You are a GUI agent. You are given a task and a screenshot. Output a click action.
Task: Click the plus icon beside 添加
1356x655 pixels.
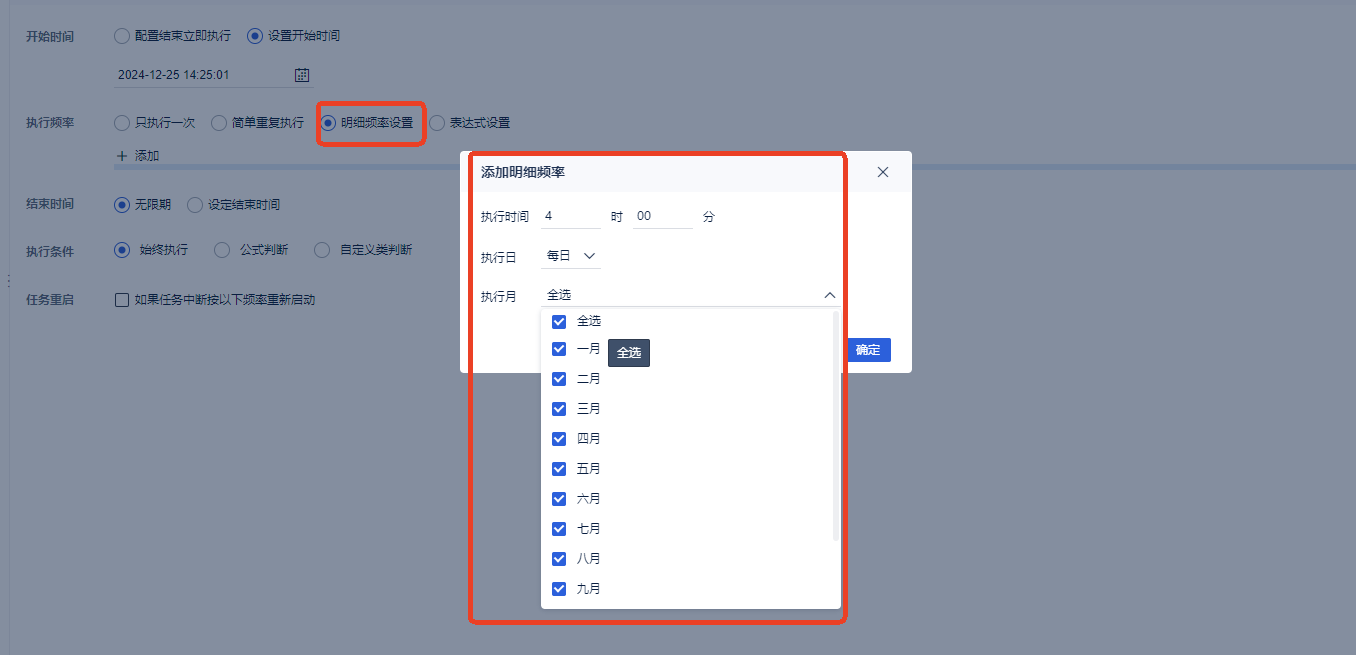pyautogui.click(x=122, y=156)
